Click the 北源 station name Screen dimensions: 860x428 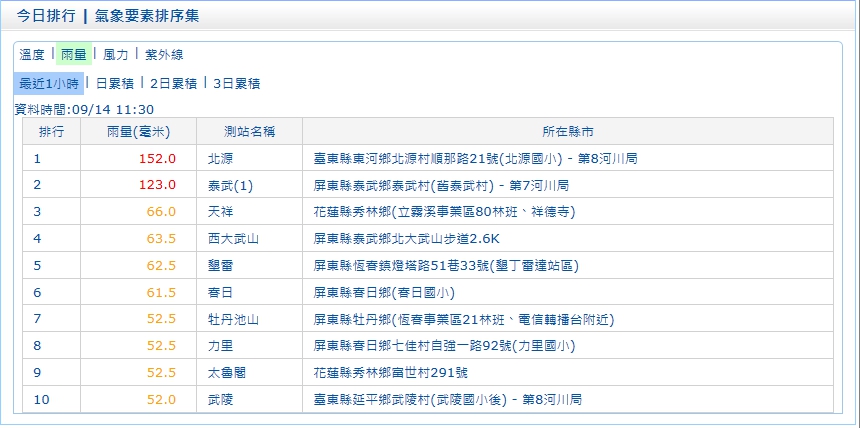(219, 158)
